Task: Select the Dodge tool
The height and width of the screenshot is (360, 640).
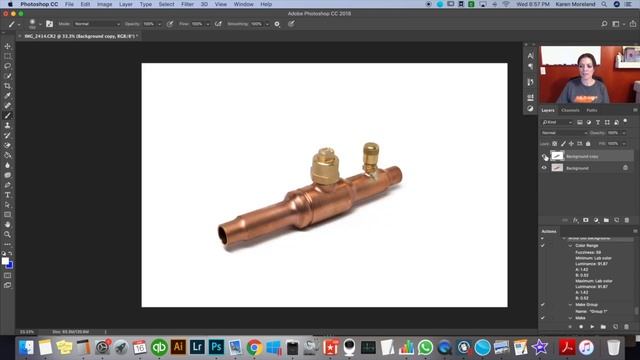Action: click(x=7, y=175)
